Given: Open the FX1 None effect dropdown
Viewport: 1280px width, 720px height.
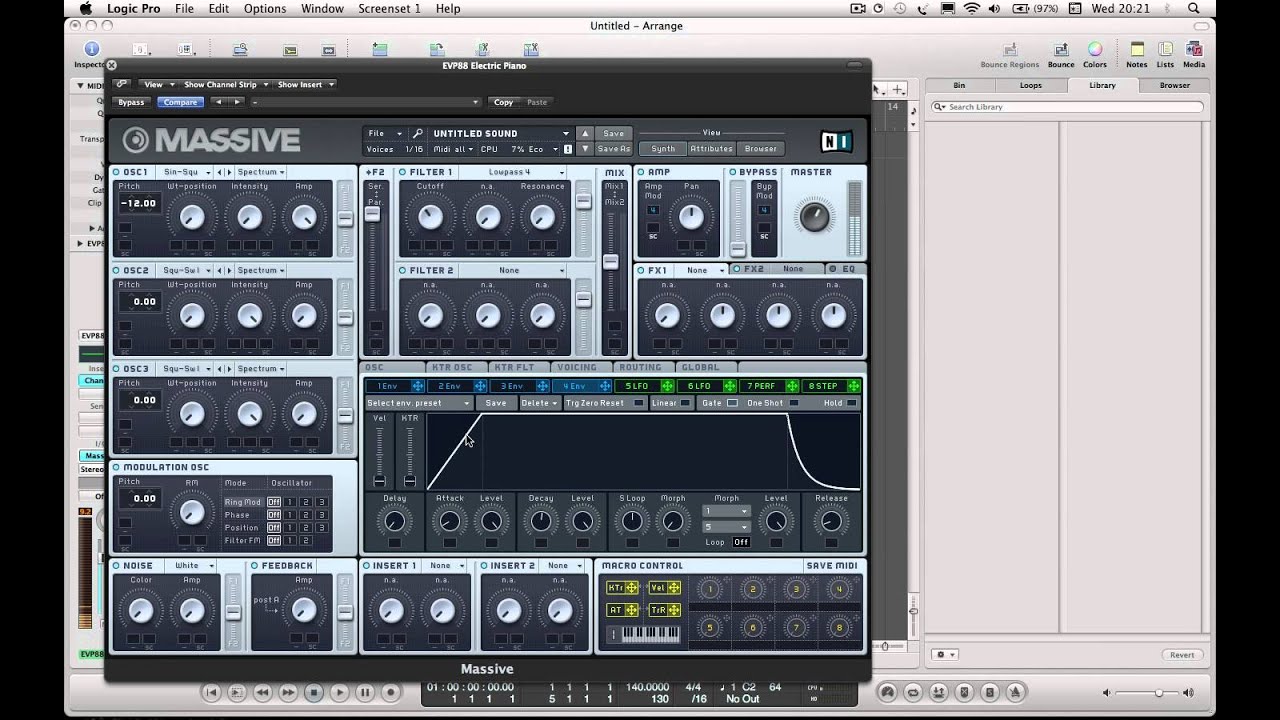Looking at the screenshot, I should click(701, 270).
